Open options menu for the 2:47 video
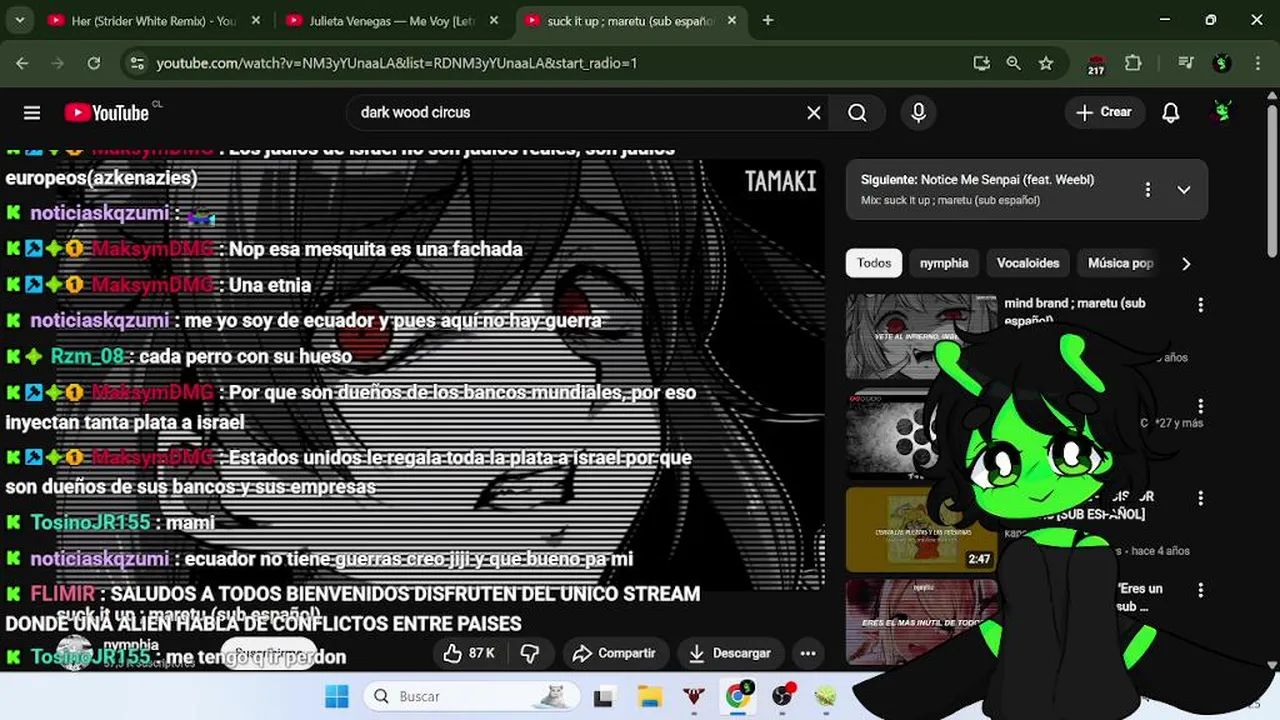The height and width of the screenshot is (720, 1280). 1201,498
